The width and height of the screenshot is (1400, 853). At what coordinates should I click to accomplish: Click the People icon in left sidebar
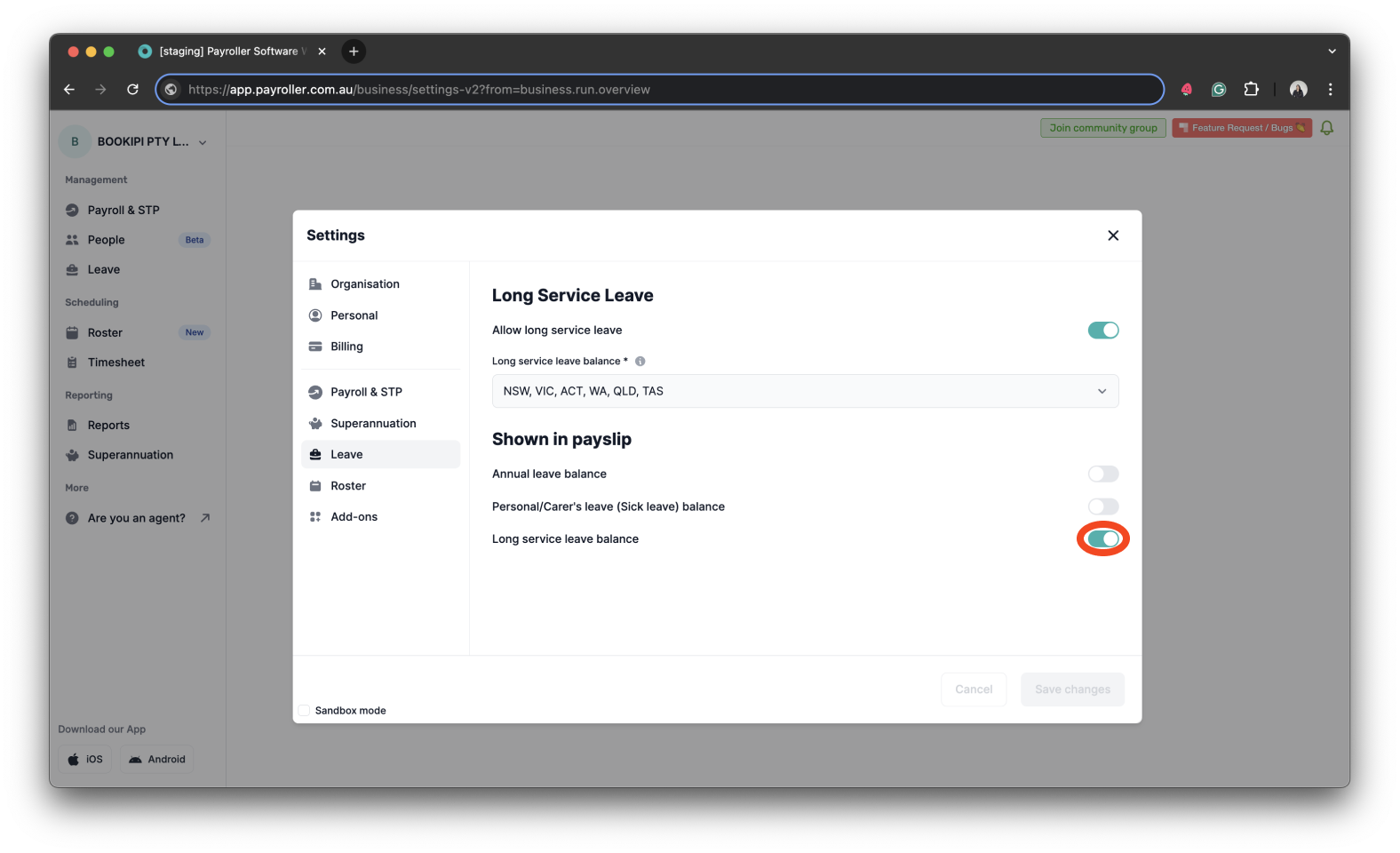click(x=72, y=240)
